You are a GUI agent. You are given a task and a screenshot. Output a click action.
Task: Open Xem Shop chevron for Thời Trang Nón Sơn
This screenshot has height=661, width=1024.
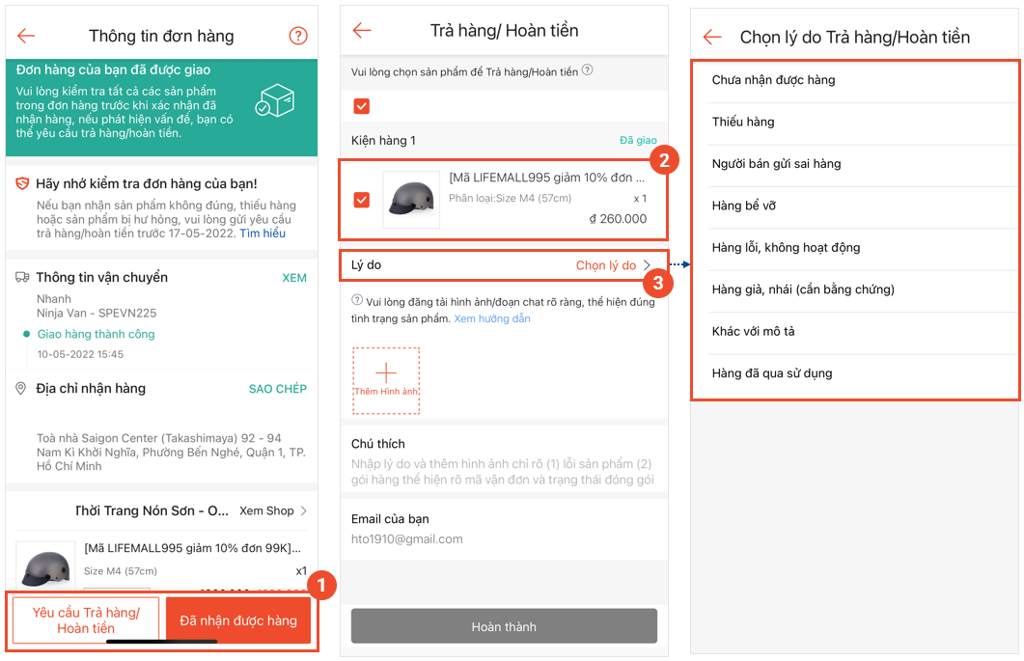click(303, 511)
